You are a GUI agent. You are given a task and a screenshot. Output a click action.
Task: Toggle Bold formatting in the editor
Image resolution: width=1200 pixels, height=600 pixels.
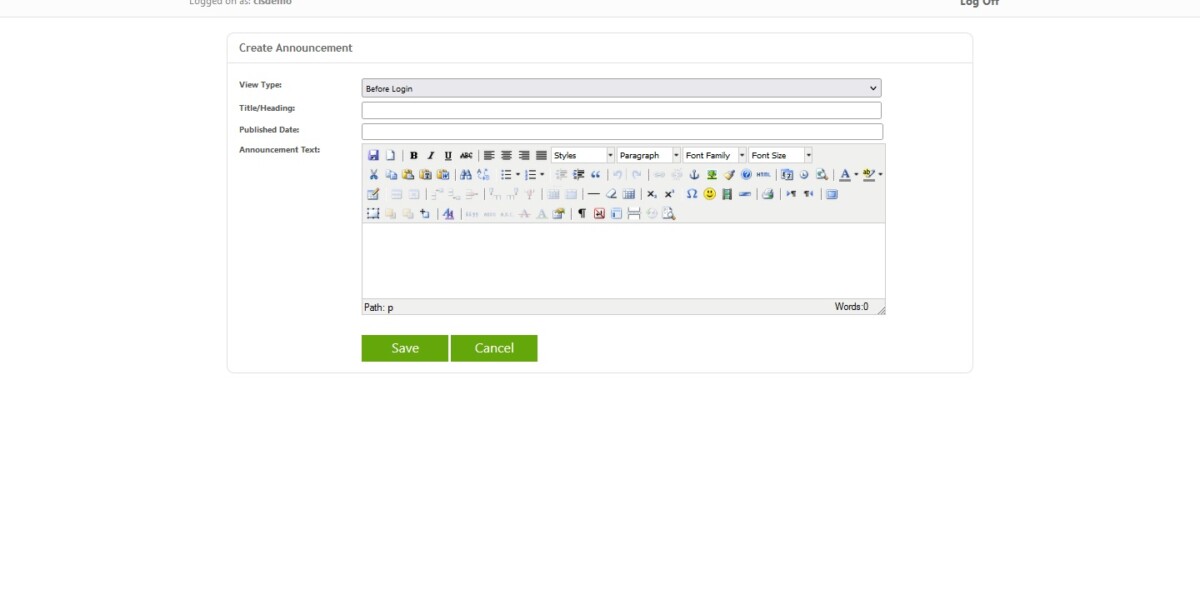tap(414, 155)
